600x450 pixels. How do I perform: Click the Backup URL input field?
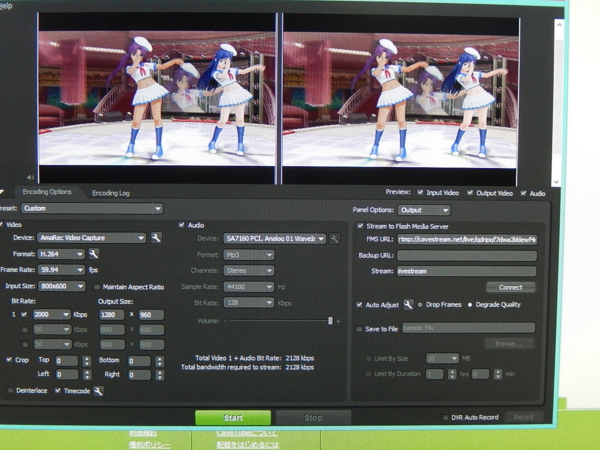[x=467, y=256]
